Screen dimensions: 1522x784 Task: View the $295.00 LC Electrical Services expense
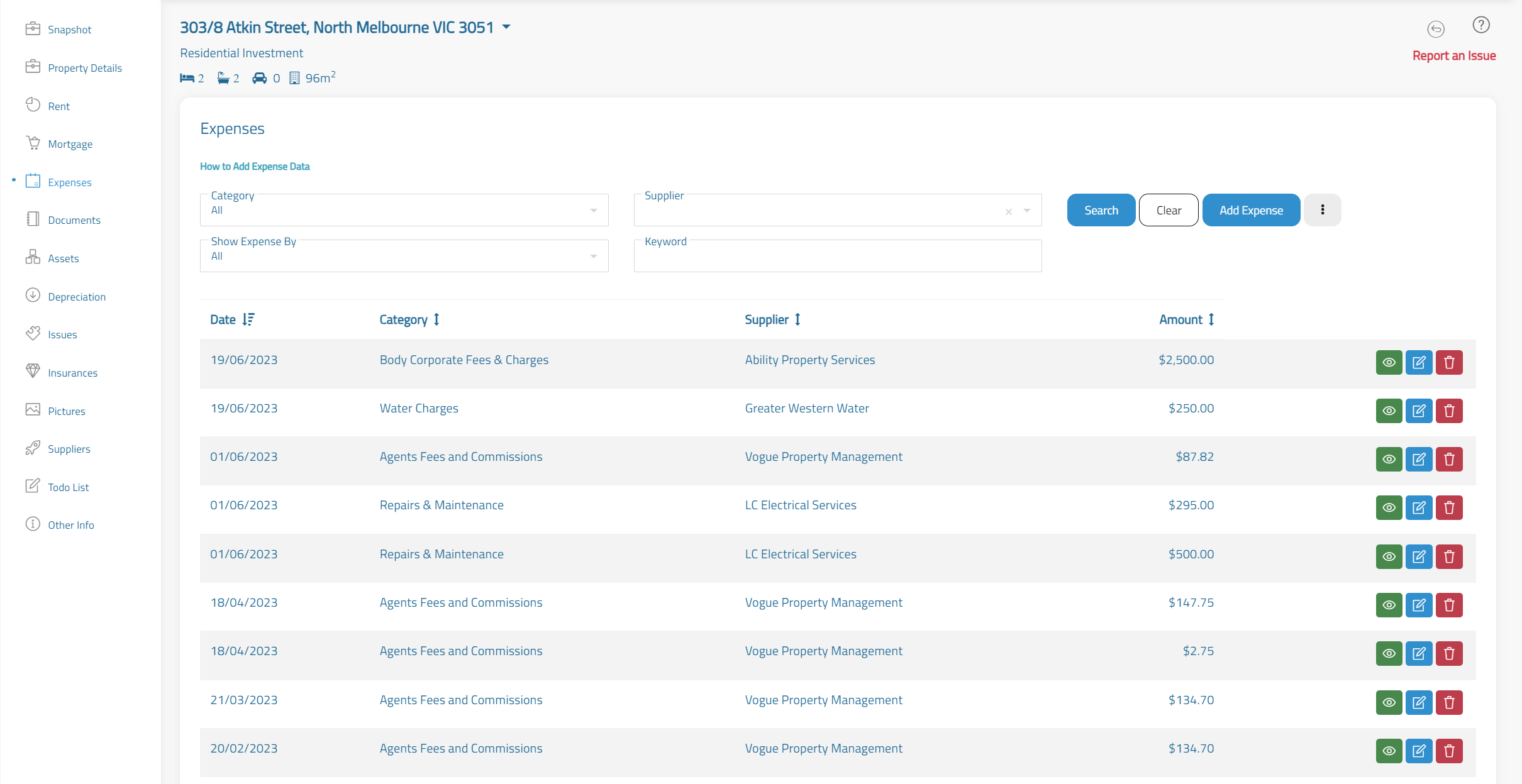pyautogui.click(x=1389, y=508)
